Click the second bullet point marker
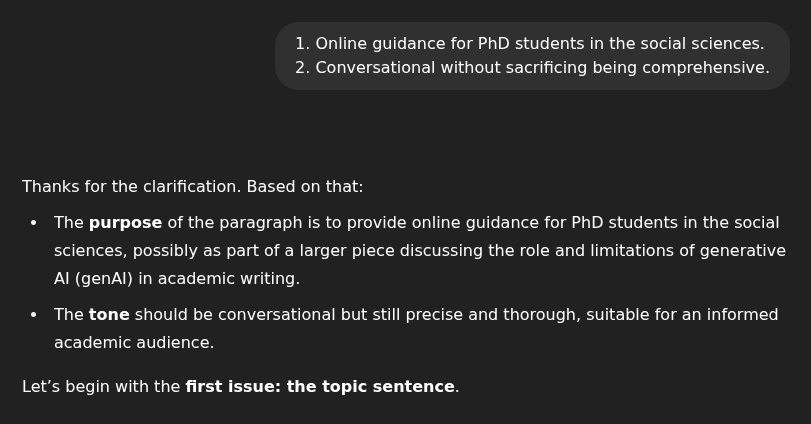Image resolution: width=811 pixels, height=424 pixels. click(33, 315)
